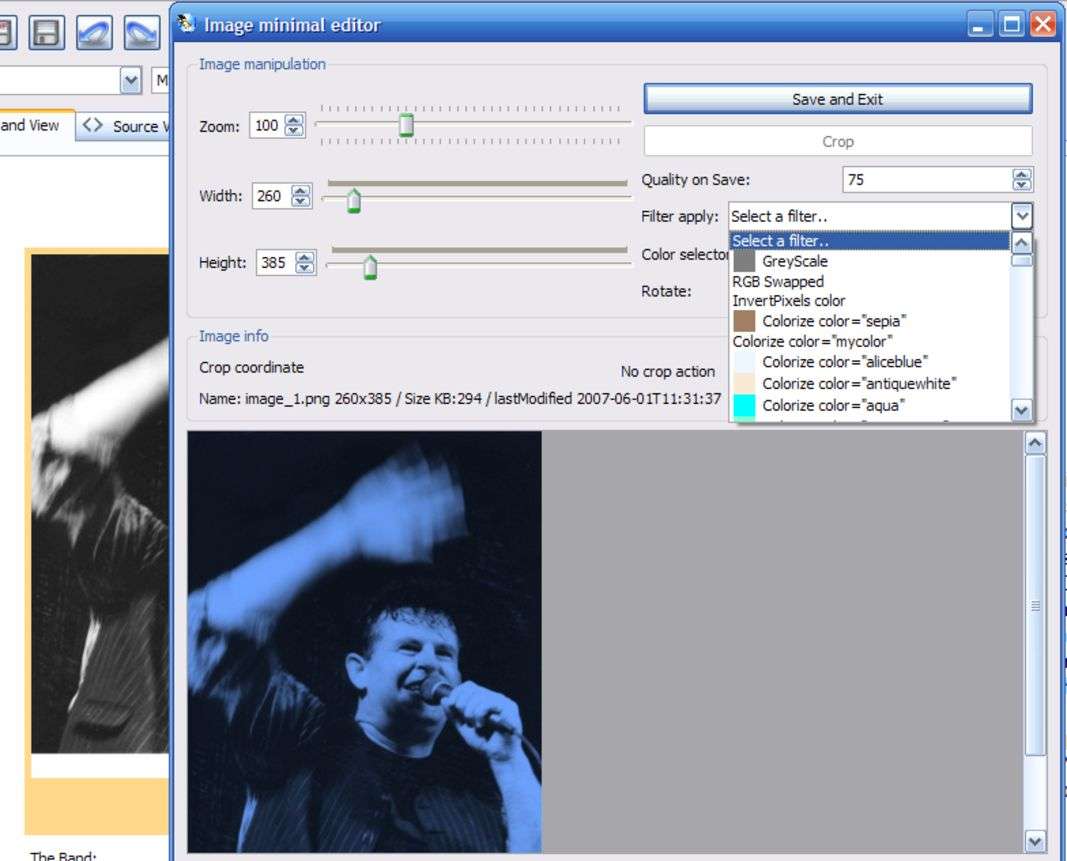Click the brown sepia swatch icon
The height and width of the screenshot is (861, 1067).
coord(744,321)
